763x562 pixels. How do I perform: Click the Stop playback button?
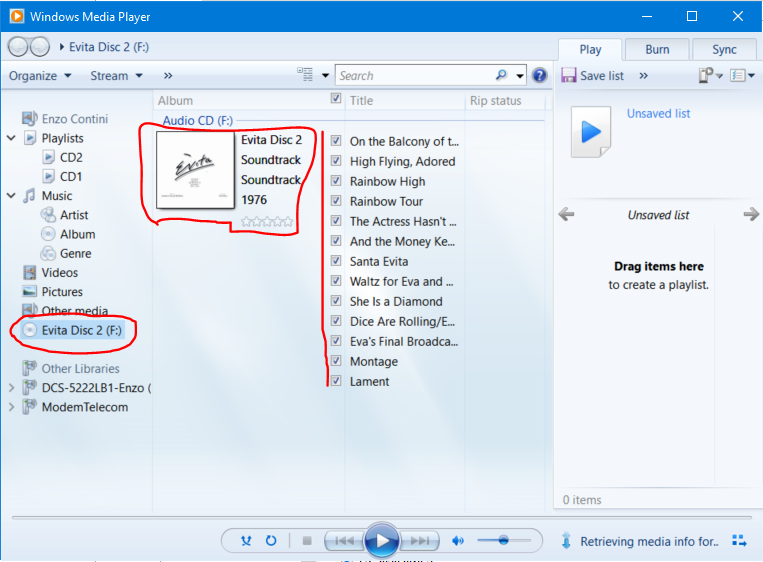(x=307, y=541)
